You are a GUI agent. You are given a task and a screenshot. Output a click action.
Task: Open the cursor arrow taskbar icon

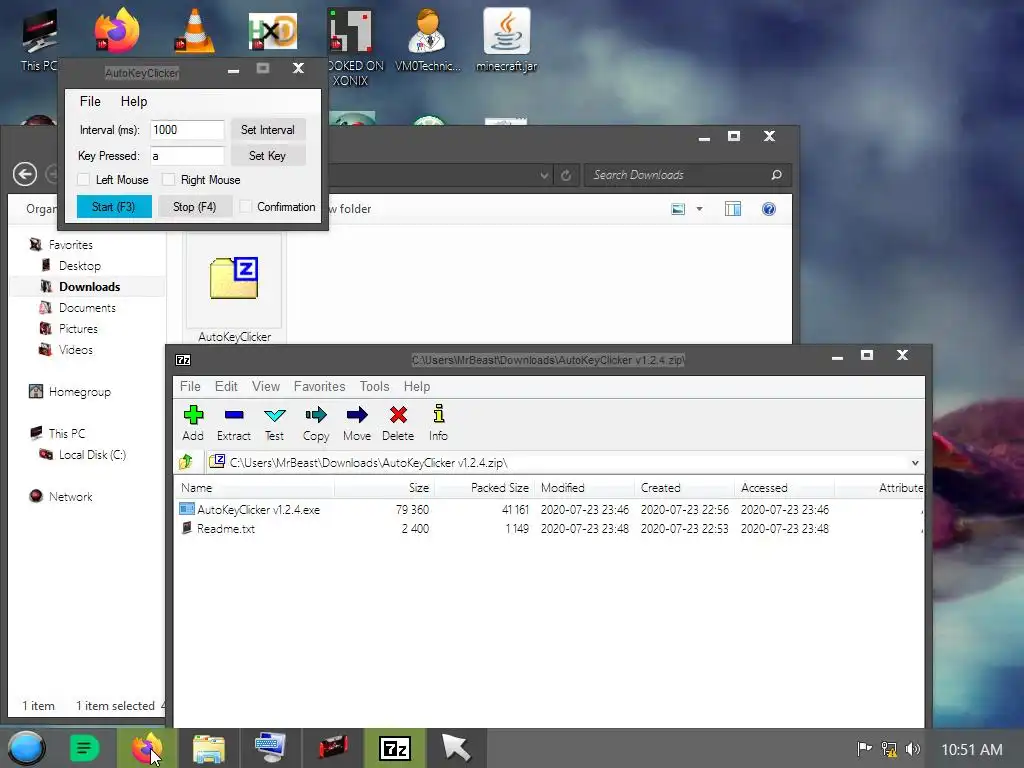point(456,748)
